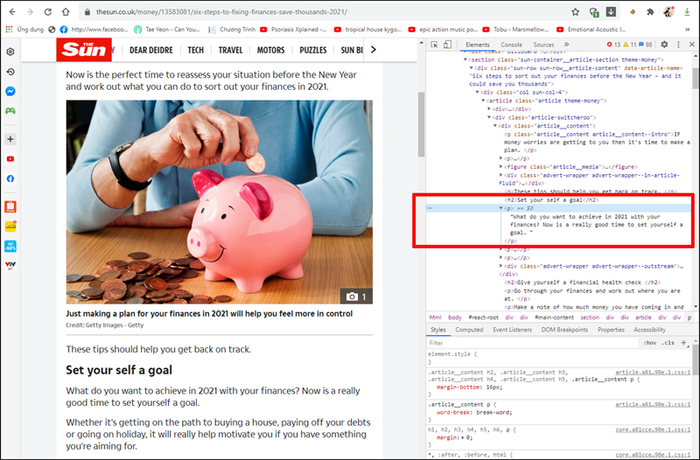
Task: Go back to the previous page
Action: pos(12,12)
